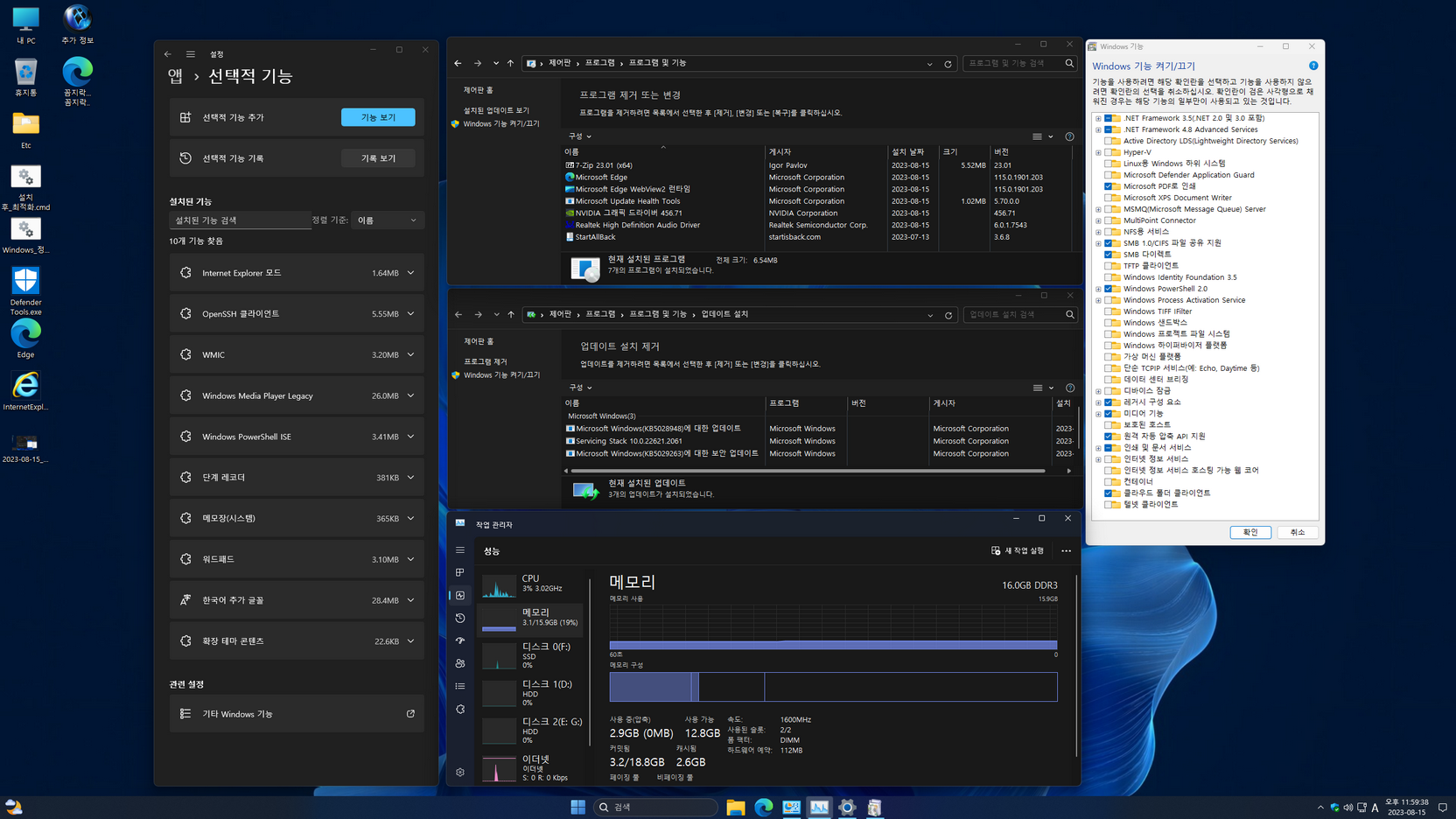This screenshot has height=819, width=1456.
Task: Open Internet Explorer desktop icon
Action: 25,391
